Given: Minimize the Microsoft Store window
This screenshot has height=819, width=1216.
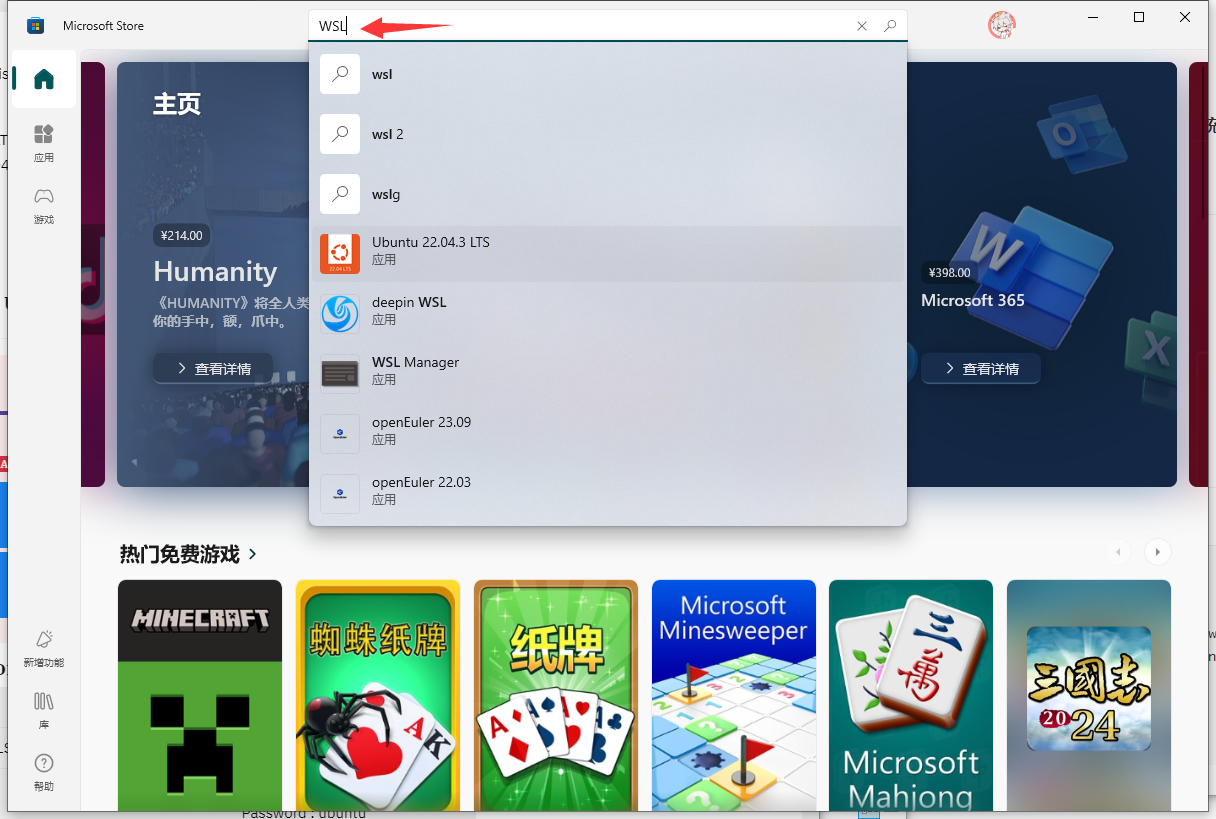Looking at the screenshot, I should point(1093,18).
